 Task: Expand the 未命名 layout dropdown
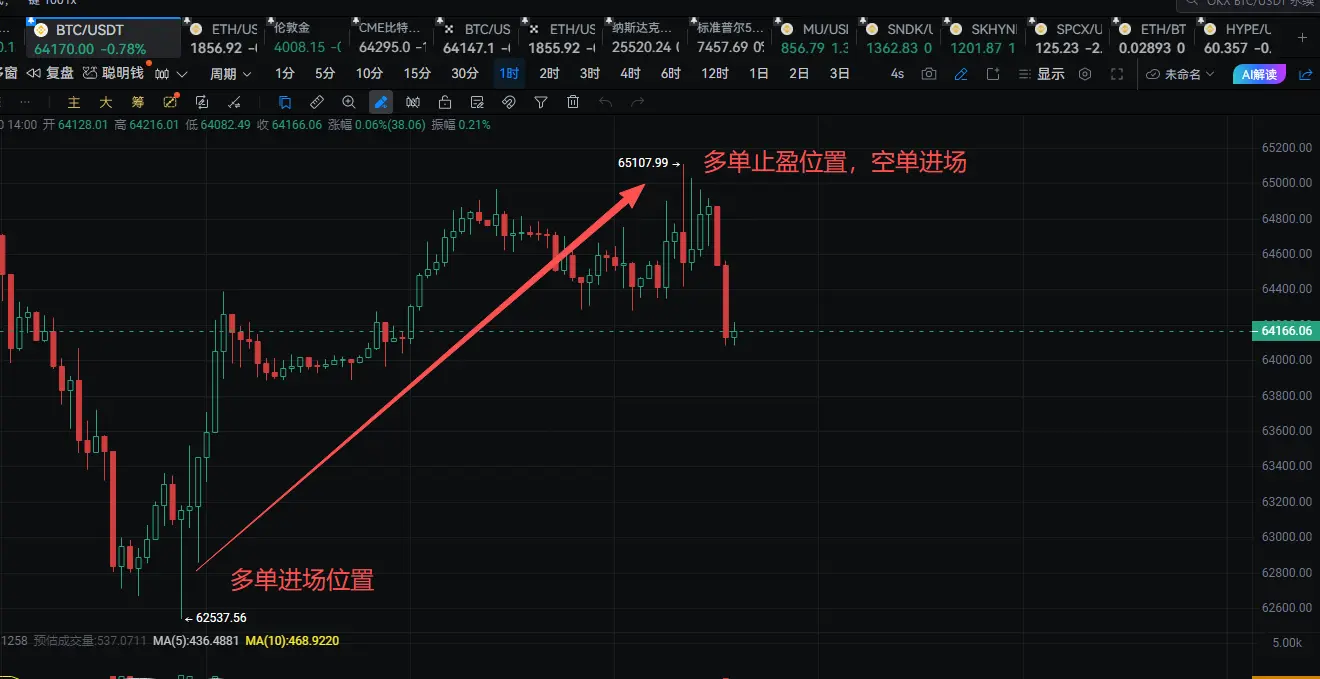pos(1181,74)
